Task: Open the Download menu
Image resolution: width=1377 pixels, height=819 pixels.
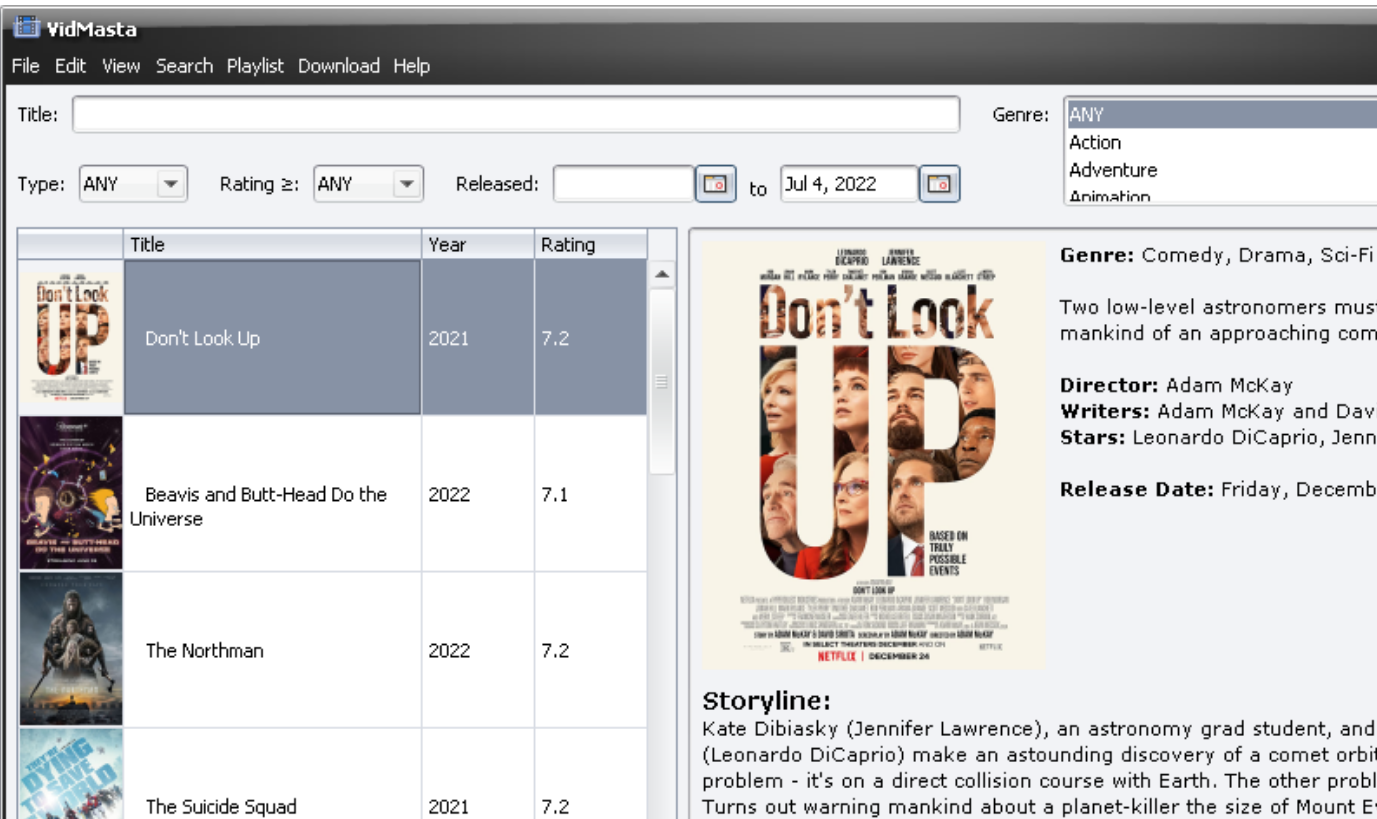Action: pyautogui.click(x=339, y=66)
